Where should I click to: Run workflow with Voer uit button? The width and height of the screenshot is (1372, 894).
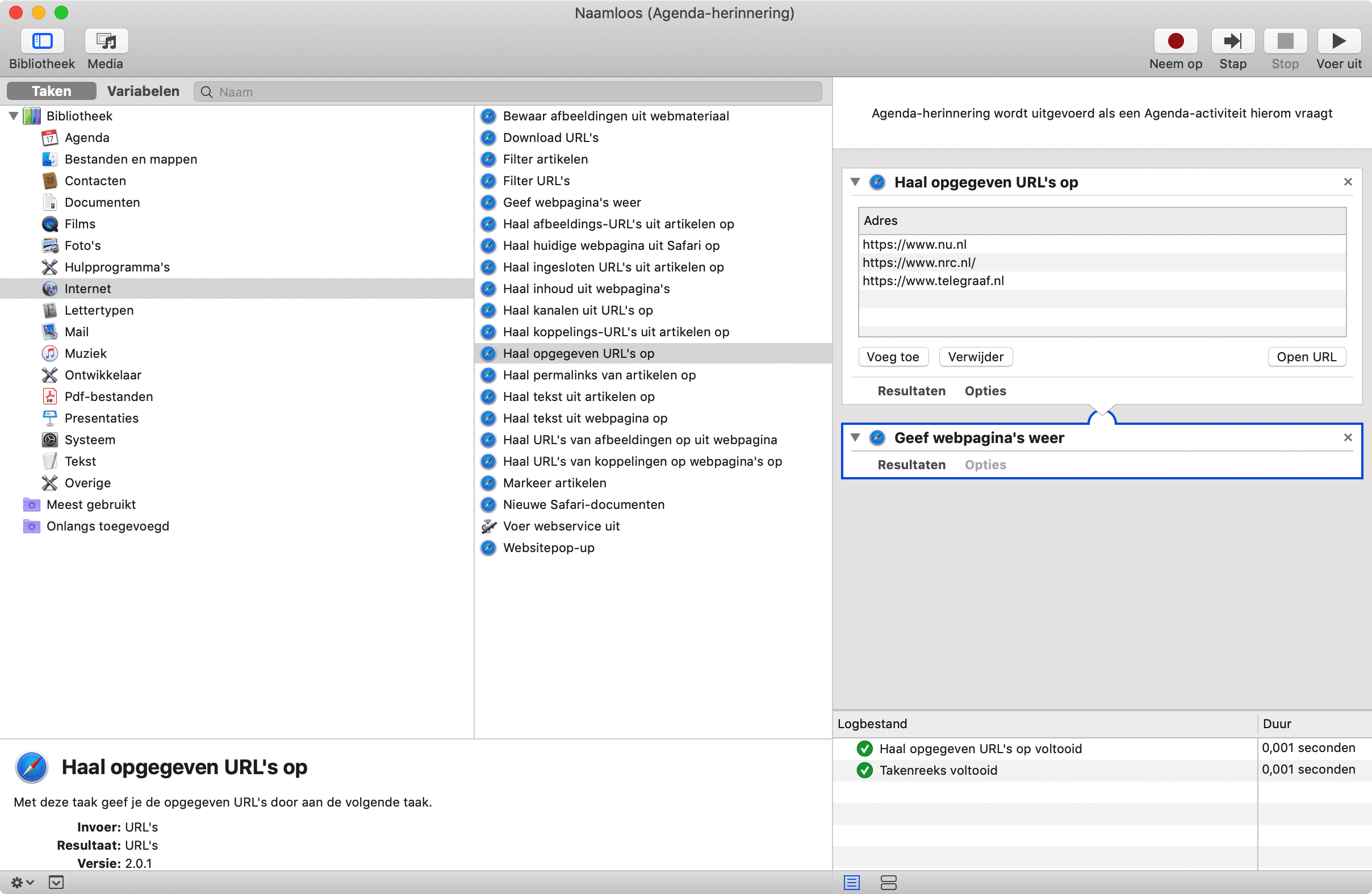coord(1338,41)
